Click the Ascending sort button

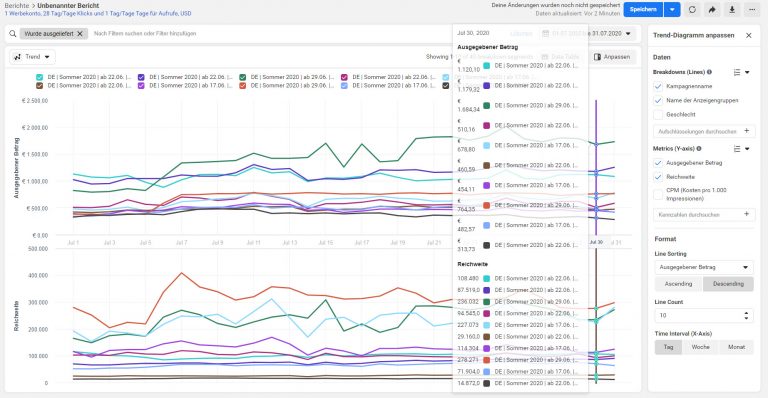coord(678,284)
